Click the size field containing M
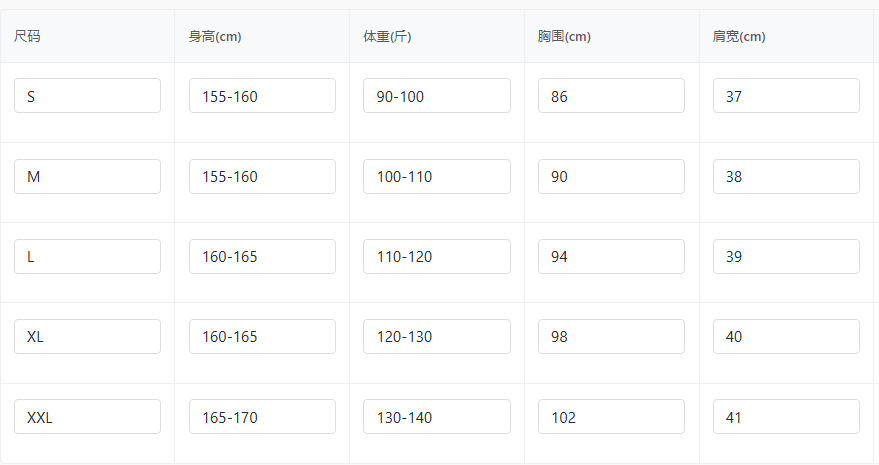 (87, 176)
